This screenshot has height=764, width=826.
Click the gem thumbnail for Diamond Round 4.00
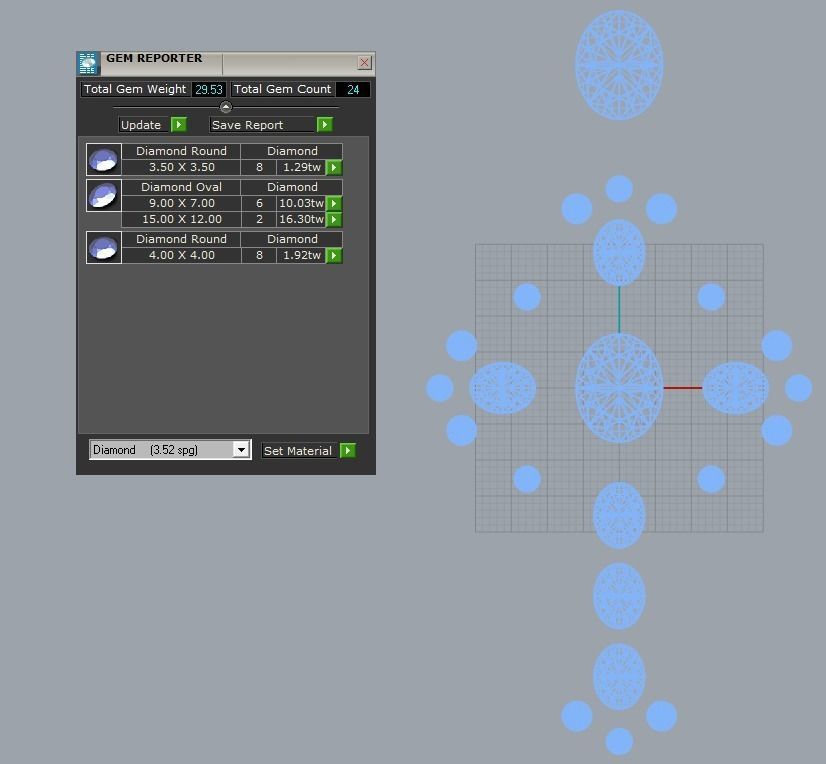coord(104,247)
